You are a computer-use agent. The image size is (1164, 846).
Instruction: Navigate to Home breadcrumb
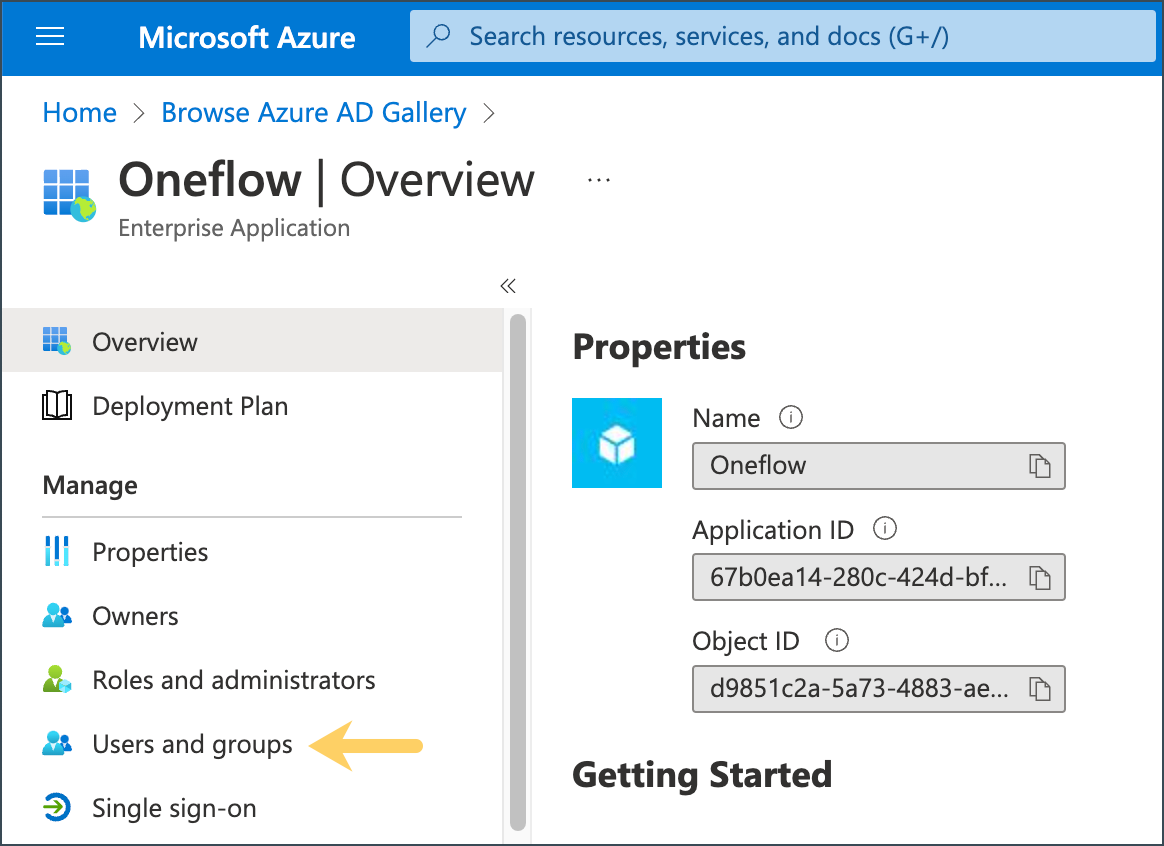click(79, 113)
